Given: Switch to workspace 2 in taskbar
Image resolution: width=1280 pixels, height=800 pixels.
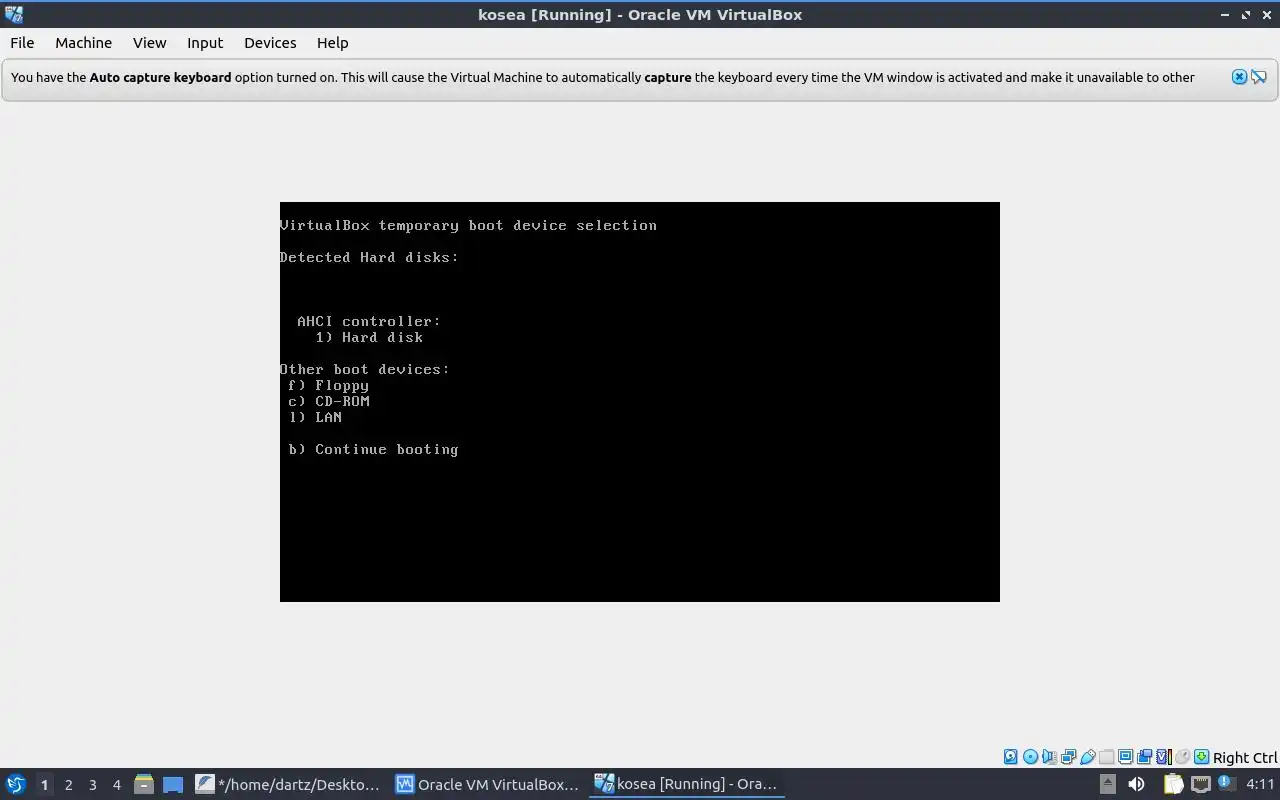Looking at the screenshot, I should click(68, 784).
